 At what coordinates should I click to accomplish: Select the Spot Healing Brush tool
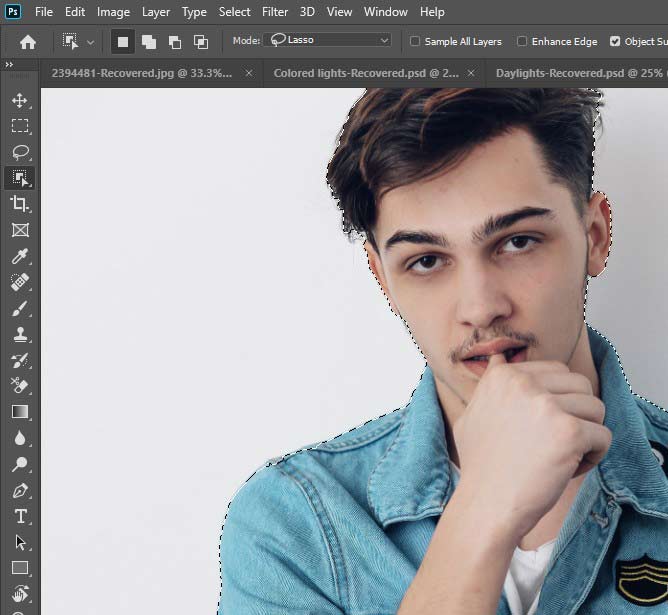pyautogui.click(x=20, y=282)
